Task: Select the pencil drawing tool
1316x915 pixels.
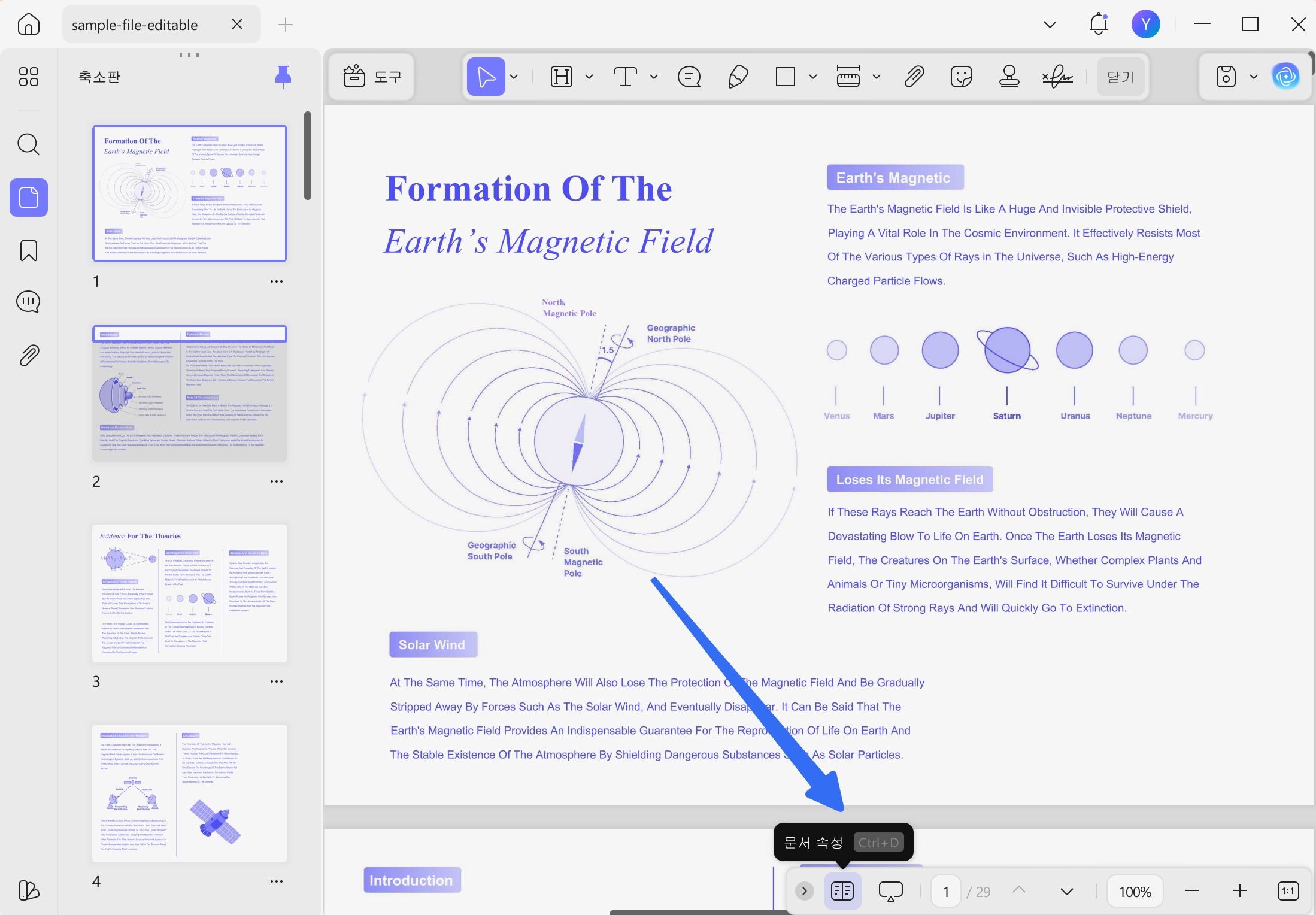Action: tap(738, 77)
